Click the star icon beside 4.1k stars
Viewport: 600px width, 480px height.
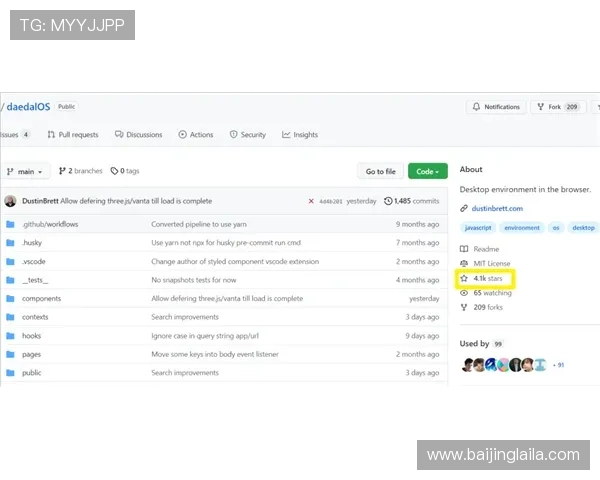(464, 278)
